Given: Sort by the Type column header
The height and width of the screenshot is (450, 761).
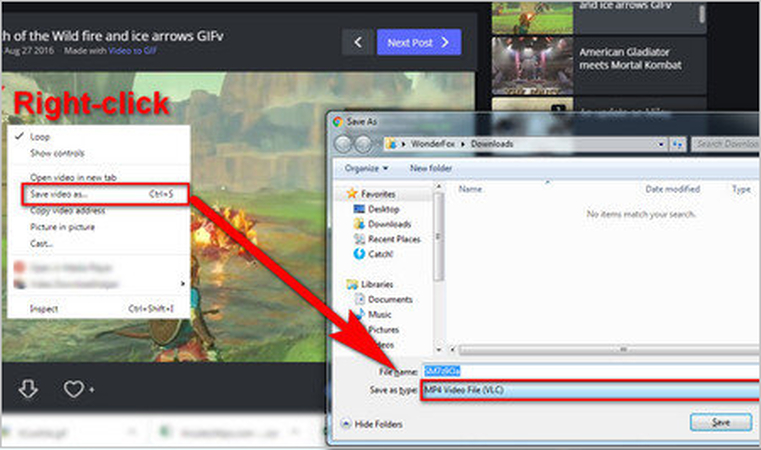Looking at the screenshot, I should pyautogui.click(x=741, y=189).
